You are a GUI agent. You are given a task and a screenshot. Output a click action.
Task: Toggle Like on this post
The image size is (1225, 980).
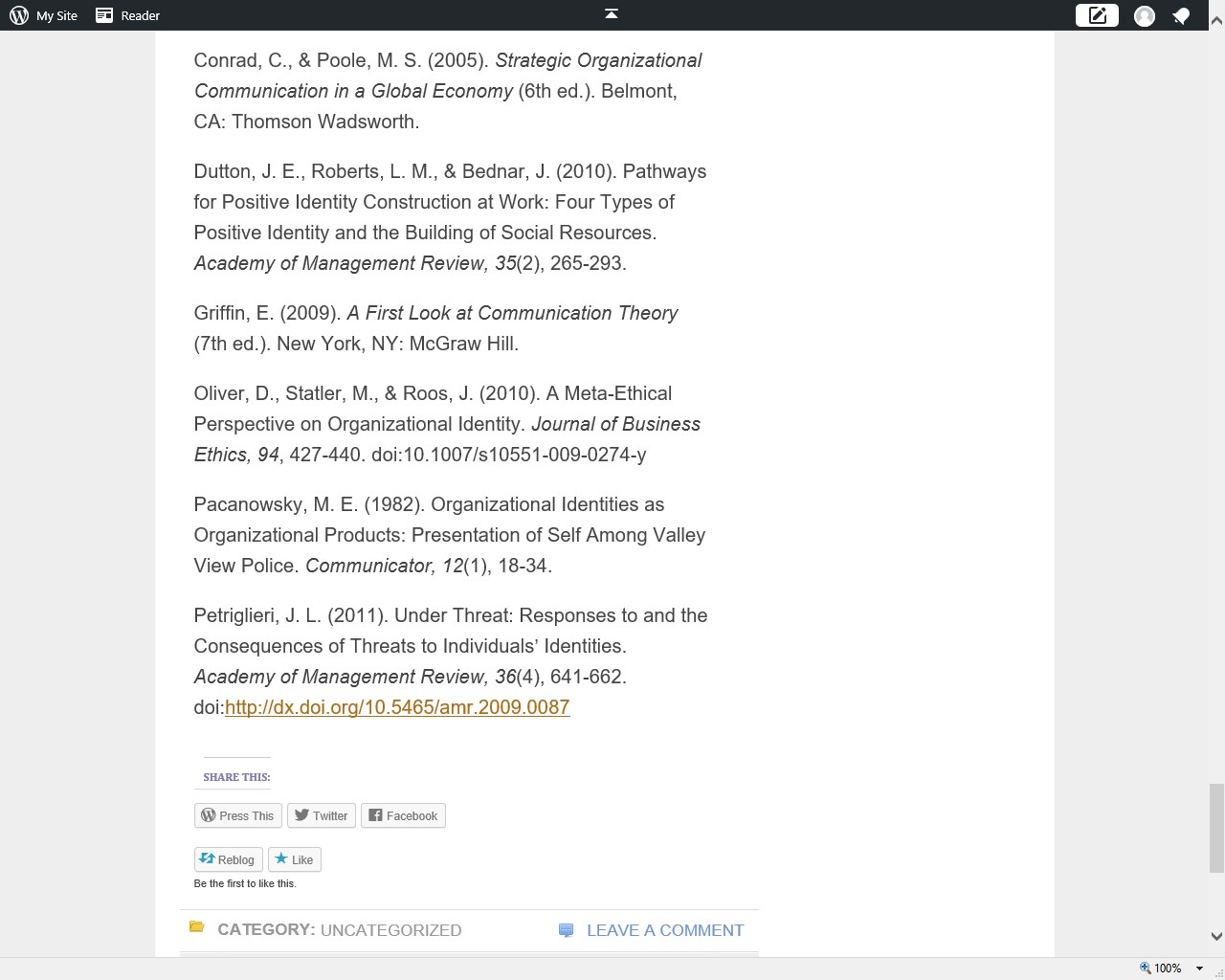294,859
